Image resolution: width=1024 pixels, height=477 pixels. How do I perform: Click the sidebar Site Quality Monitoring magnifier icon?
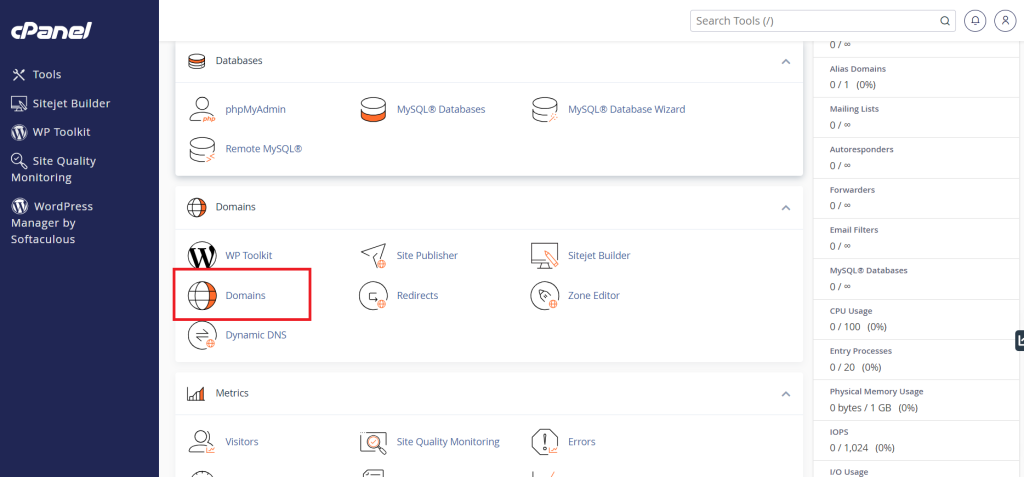click(19, 161)
